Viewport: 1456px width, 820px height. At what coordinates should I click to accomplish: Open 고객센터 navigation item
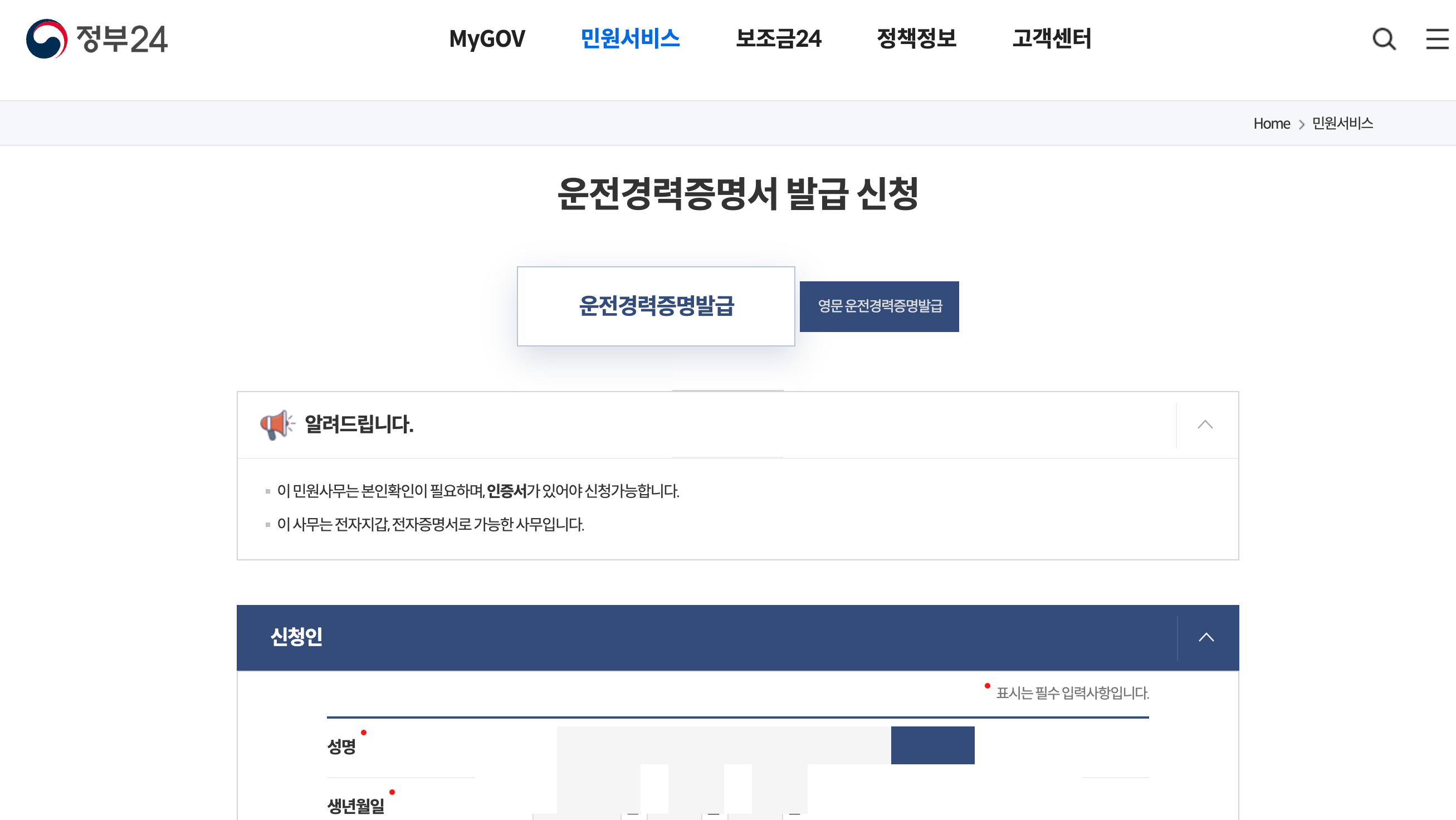click(1051, 38)
